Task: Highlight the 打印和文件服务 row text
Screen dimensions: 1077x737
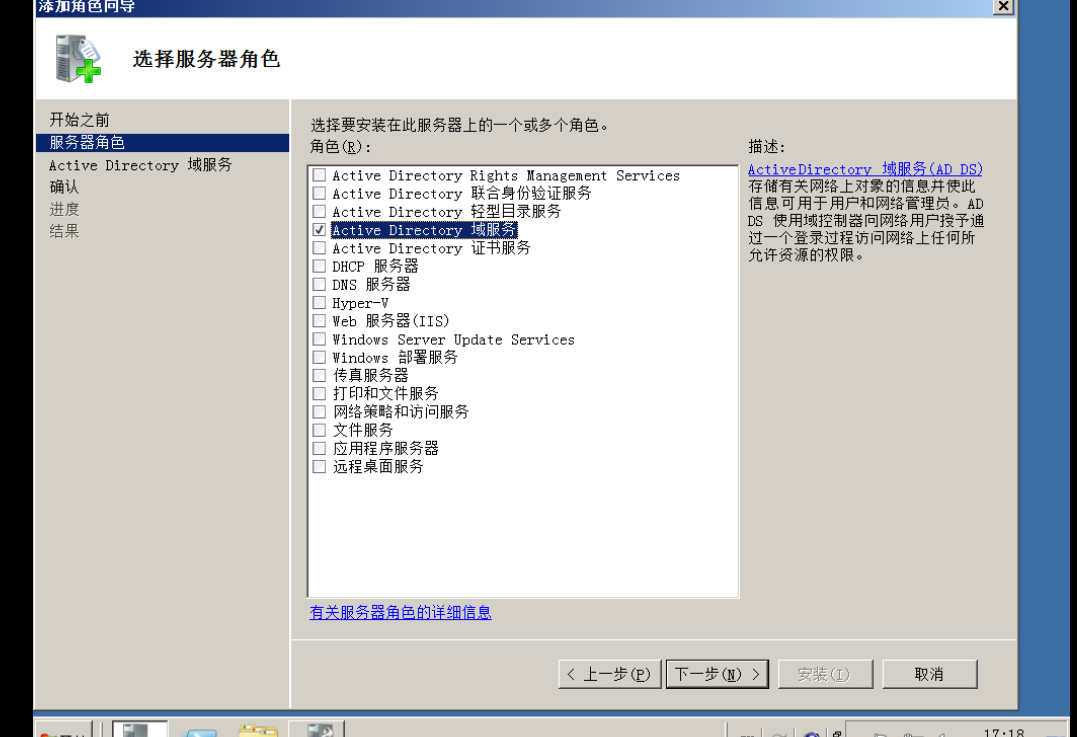Action: (386, 394)
